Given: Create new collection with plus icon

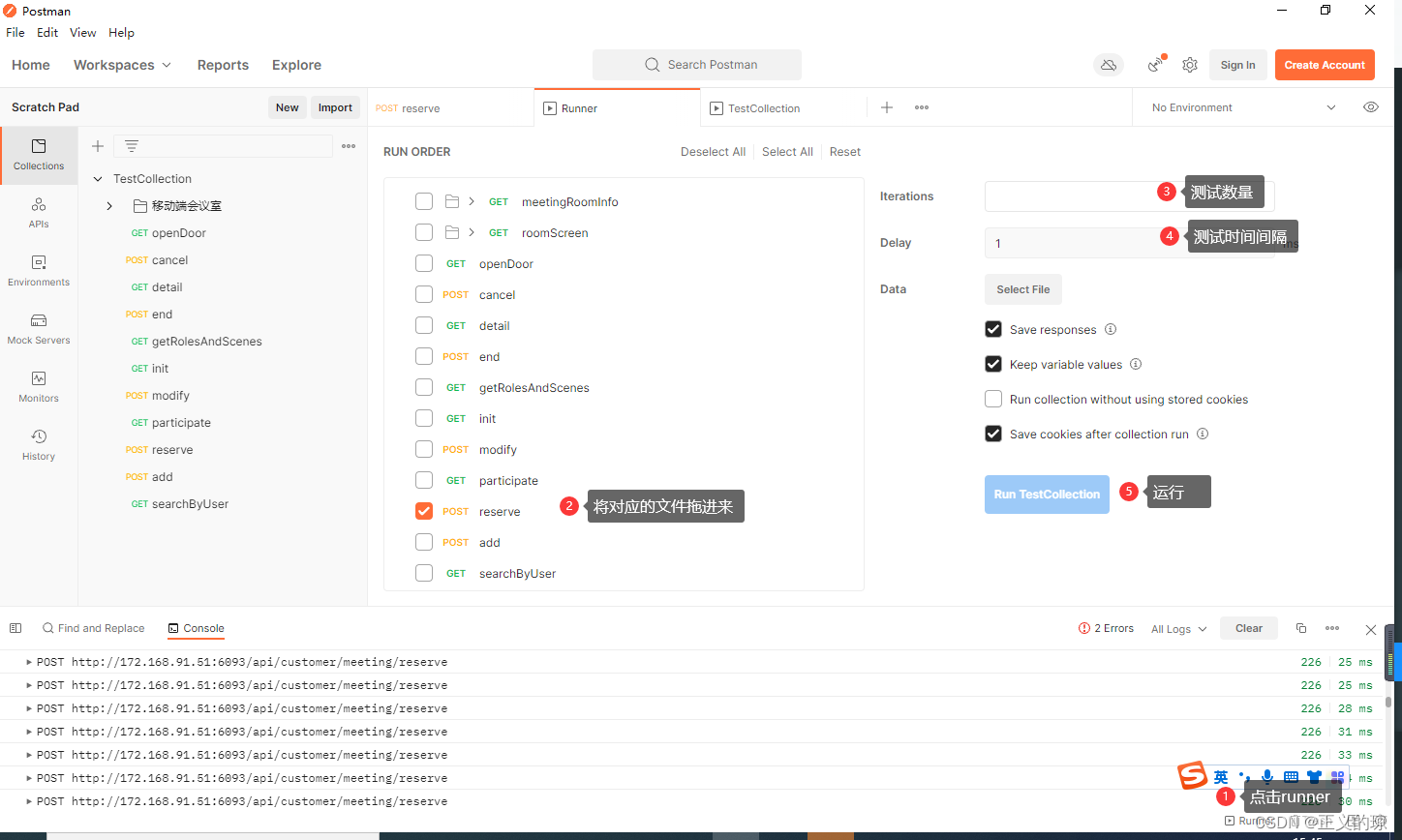Looking at the screenshot, I should click(97, 146).
